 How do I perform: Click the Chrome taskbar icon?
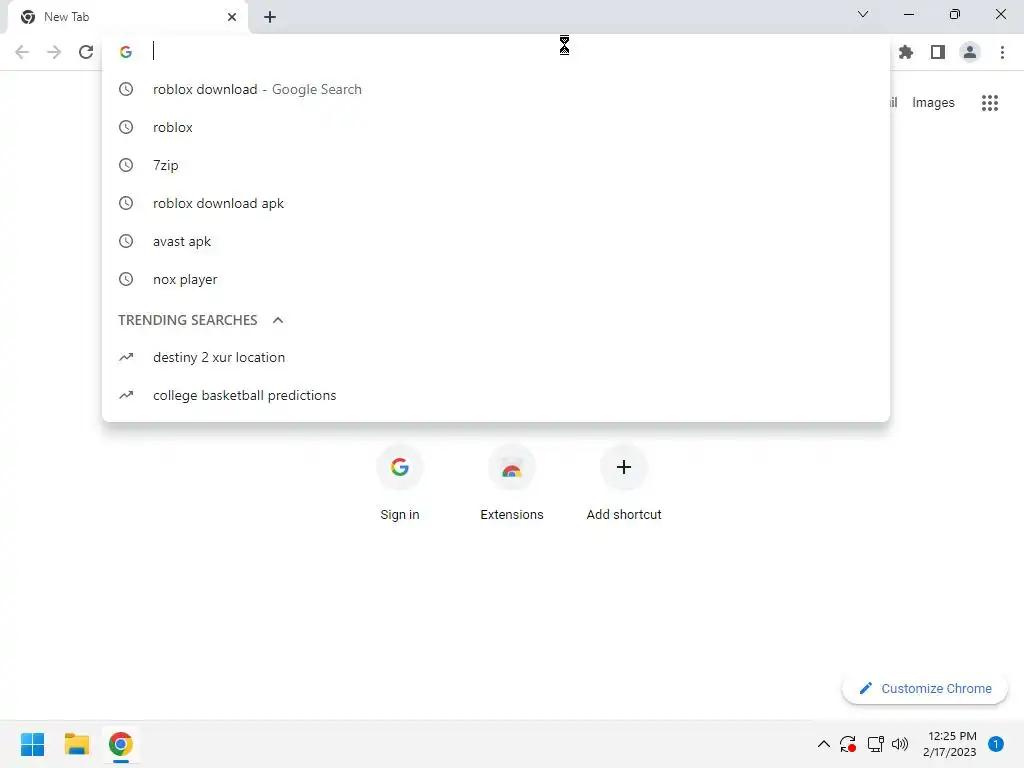[x=121, y=744]
